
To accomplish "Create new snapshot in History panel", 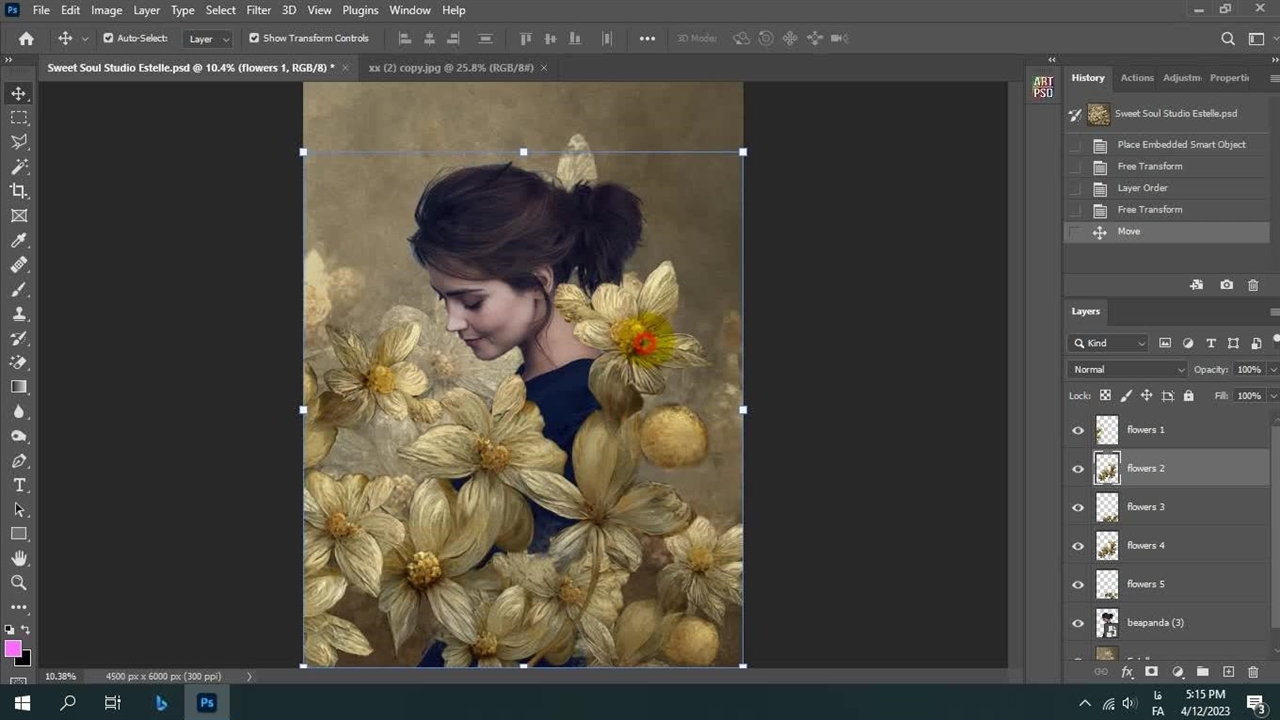I will coord(1227,285).
